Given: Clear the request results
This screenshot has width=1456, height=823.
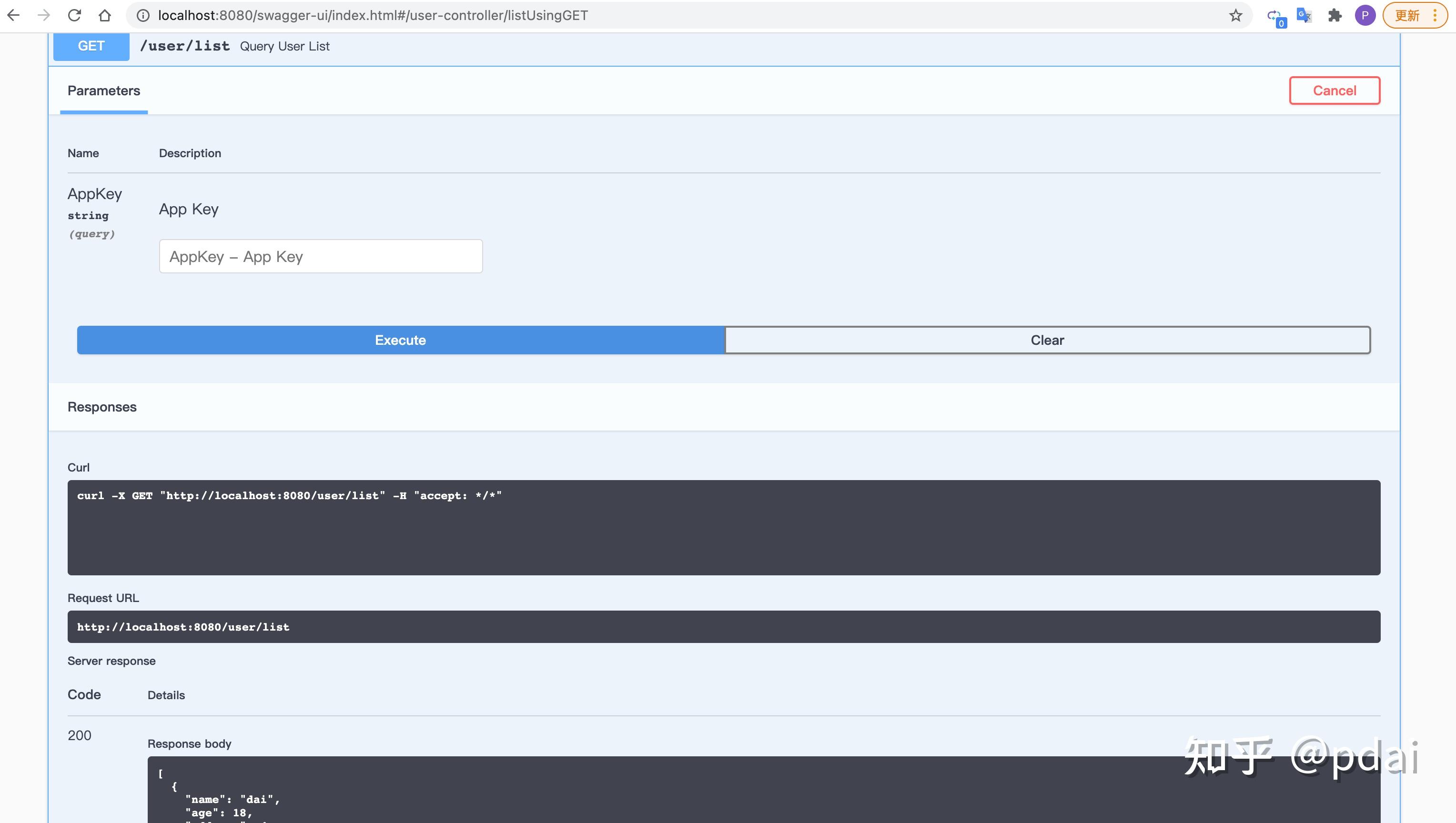Looking at the screenshot, I should click(1047, 340).
